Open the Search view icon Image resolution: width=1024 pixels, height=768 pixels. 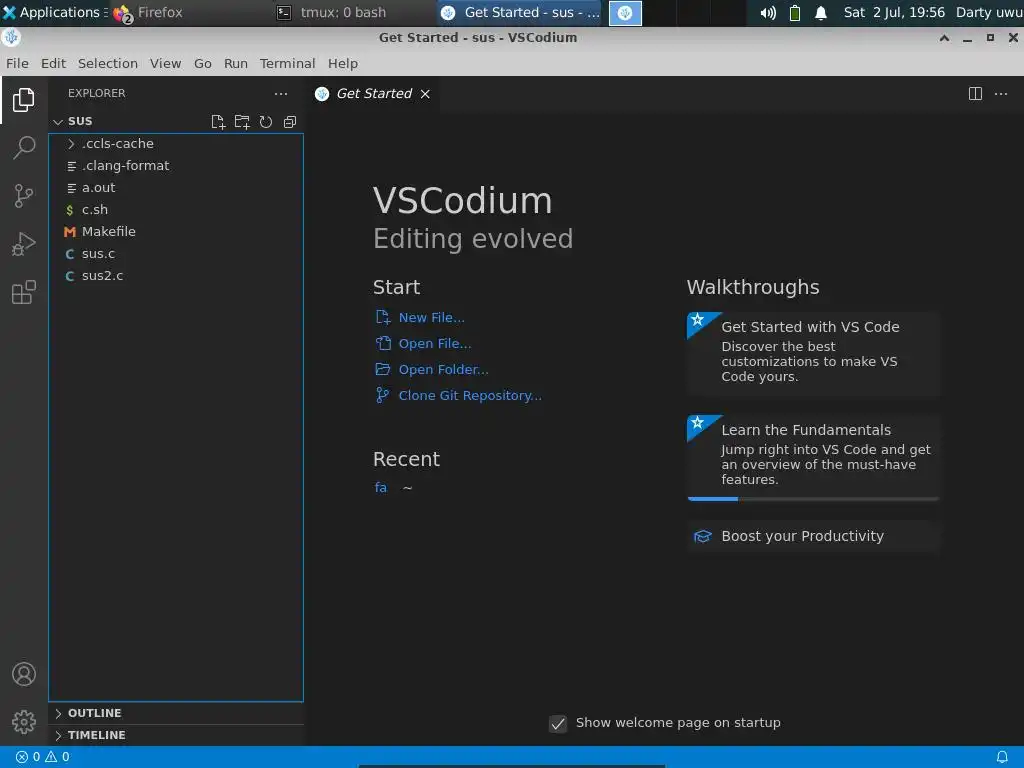point(24,148)
